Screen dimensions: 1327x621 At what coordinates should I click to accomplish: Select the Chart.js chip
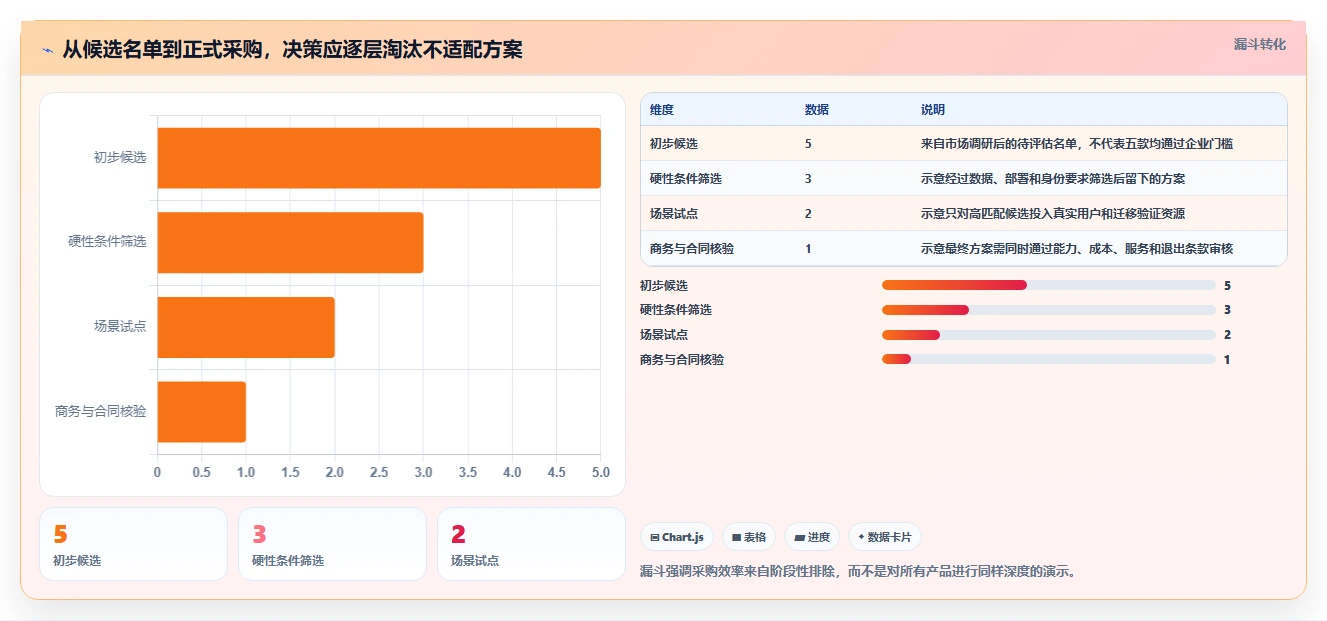tap(677, 537)
